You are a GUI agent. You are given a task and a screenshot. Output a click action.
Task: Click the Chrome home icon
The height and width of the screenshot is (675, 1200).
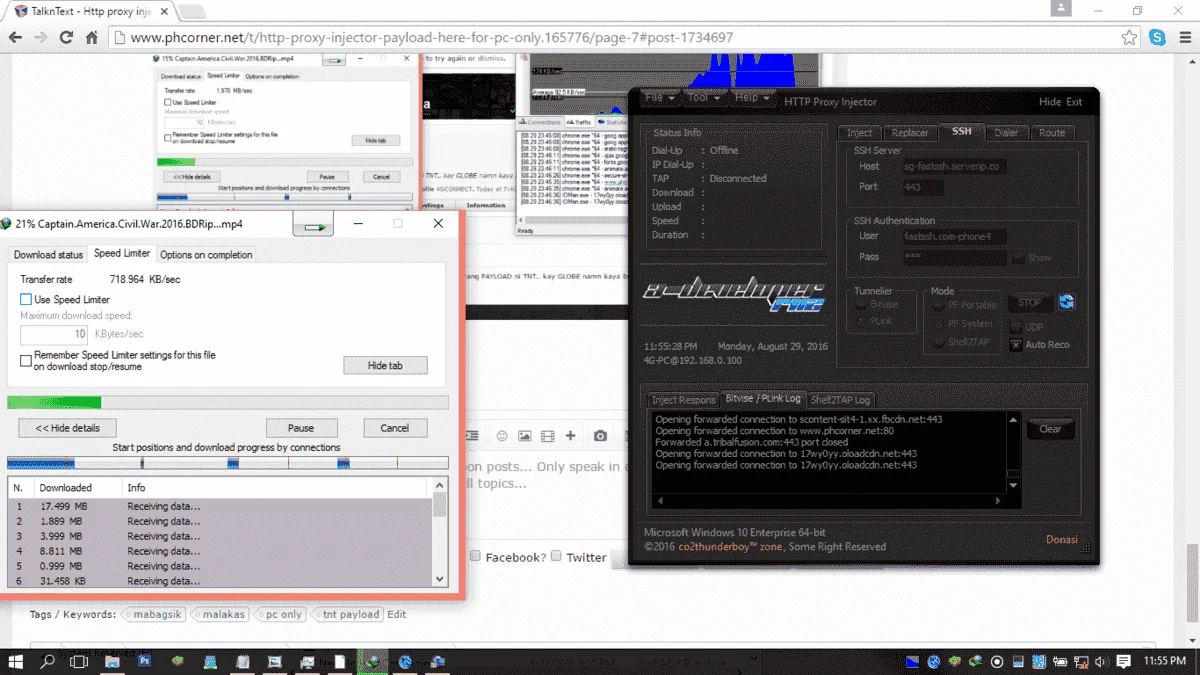[92, 38]
